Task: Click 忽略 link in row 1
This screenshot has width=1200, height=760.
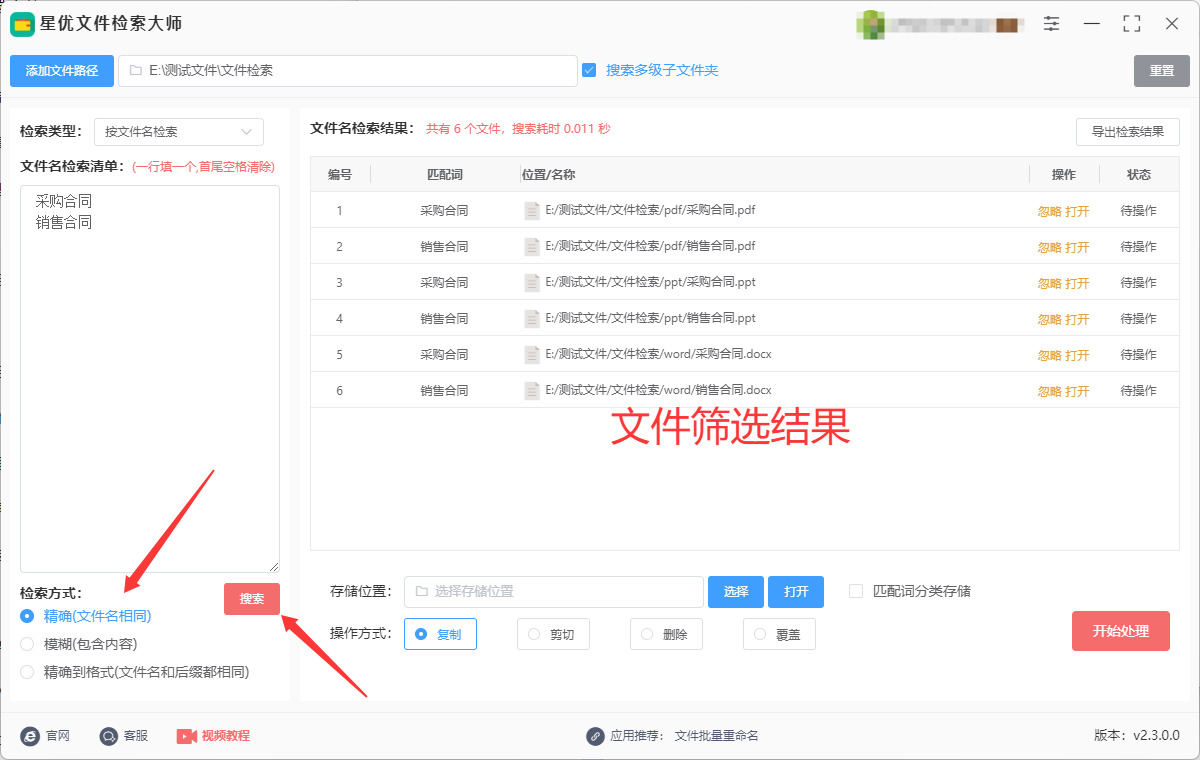Action: 1050,212
